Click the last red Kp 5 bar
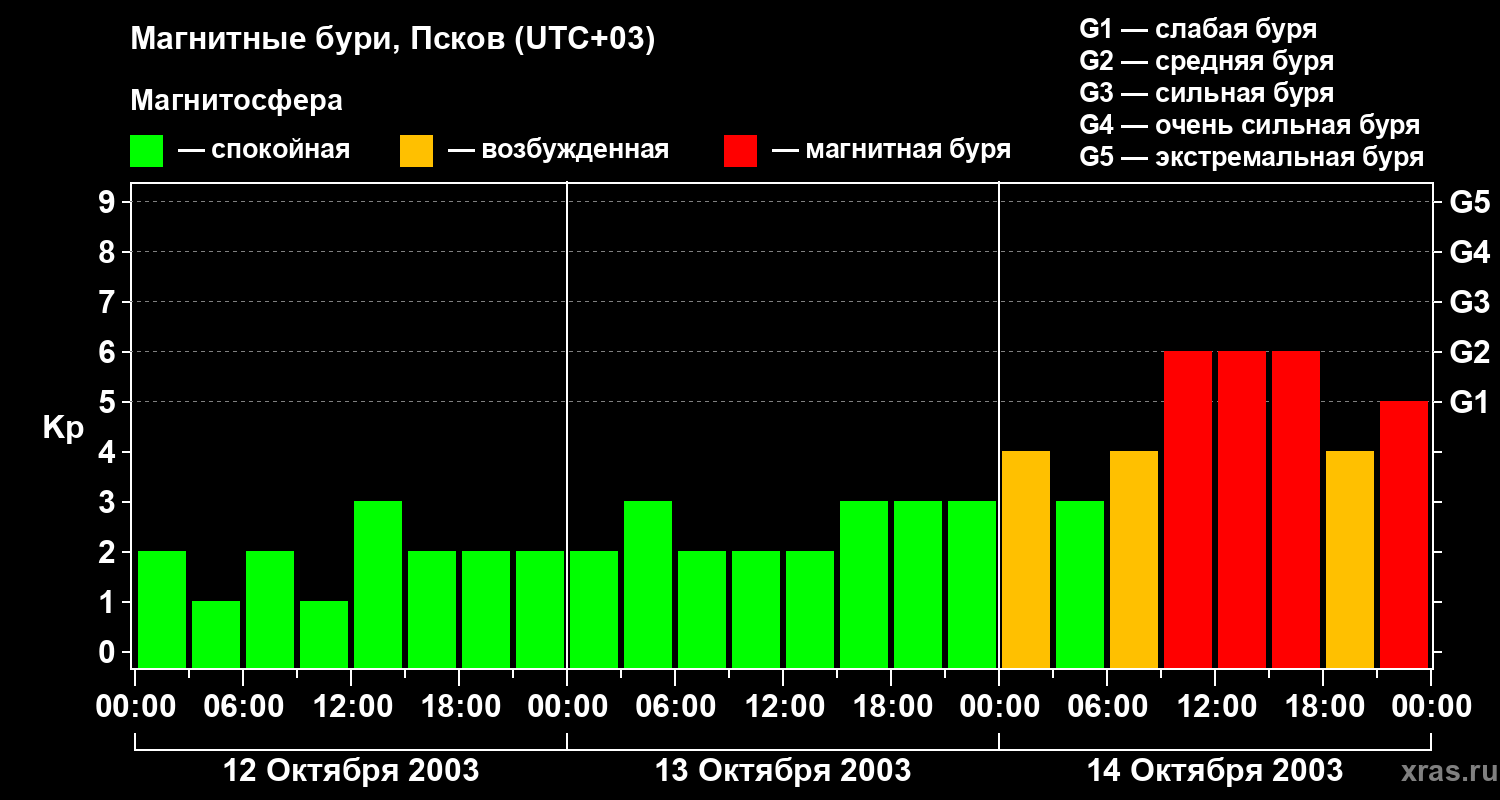 click(1404, 534)
